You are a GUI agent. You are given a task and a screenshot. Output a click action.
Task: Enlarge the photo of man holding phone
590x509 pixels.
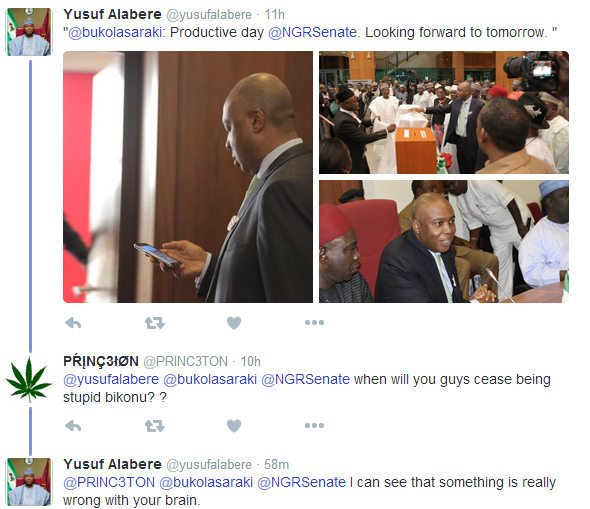pos(188,177)
